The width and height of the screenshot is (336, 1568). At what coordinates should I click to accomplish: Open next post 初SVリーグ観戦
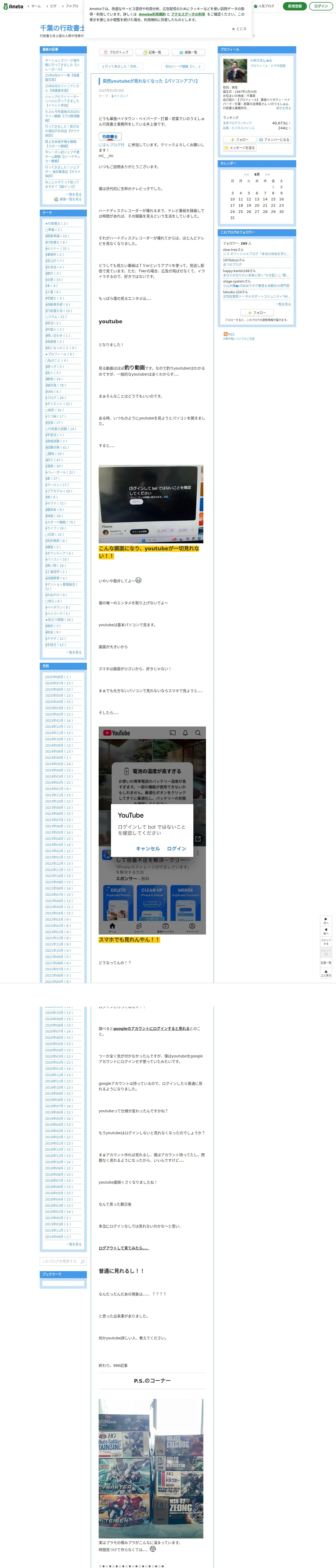[182, 66]
